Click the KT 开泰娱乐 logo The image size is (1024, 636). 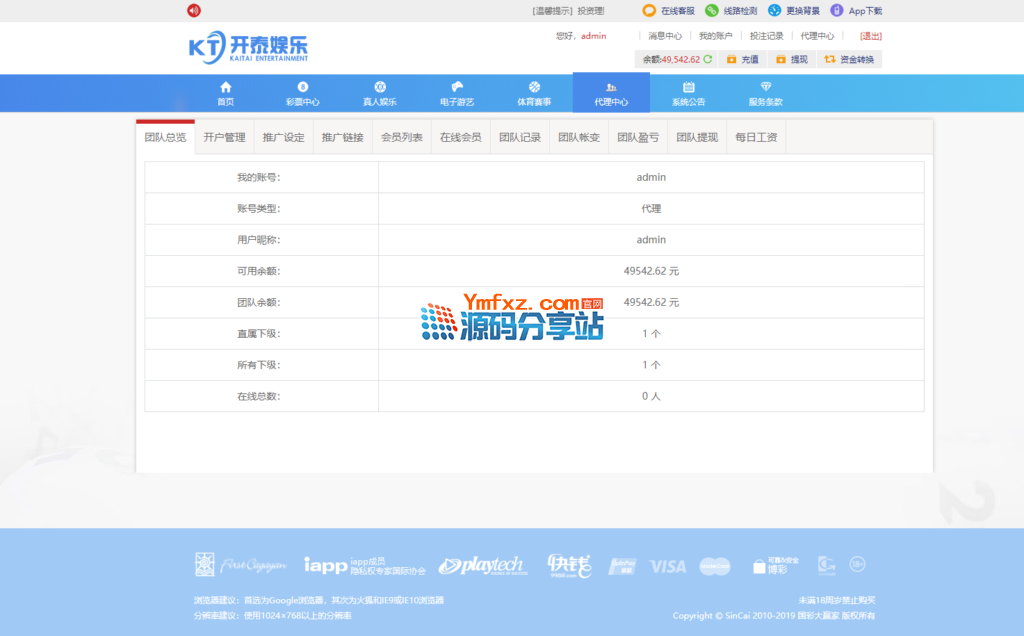click(248, 48)
